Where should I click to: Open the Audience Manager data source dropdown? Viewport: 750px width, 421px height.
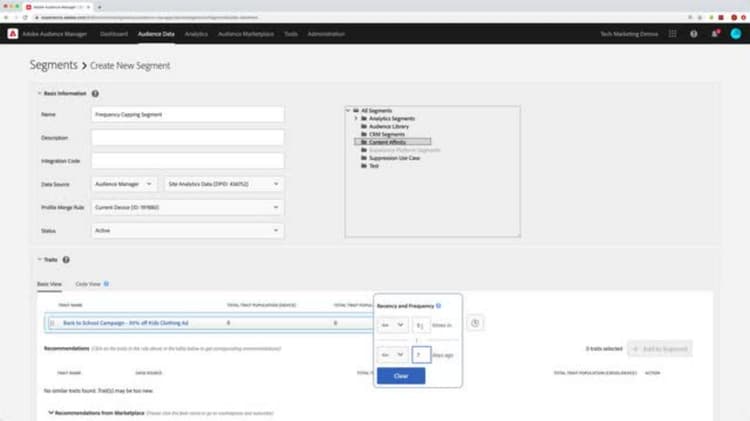[123, 184]
